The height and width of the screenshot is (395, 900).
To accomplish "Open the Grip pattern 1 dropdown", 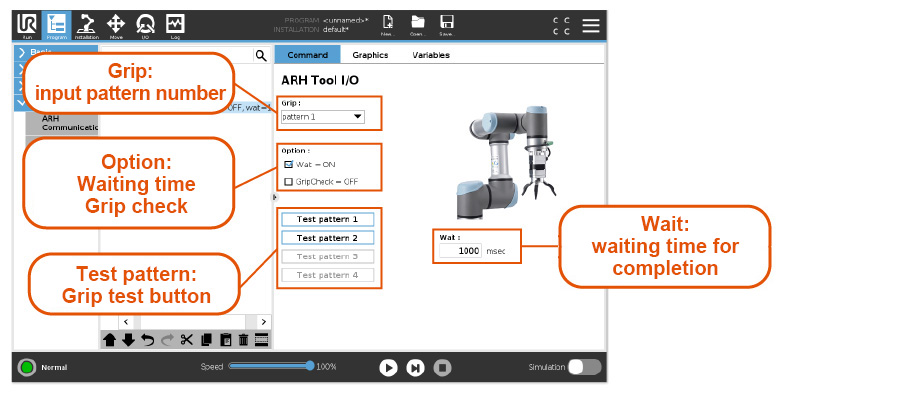I will (323, 117).
